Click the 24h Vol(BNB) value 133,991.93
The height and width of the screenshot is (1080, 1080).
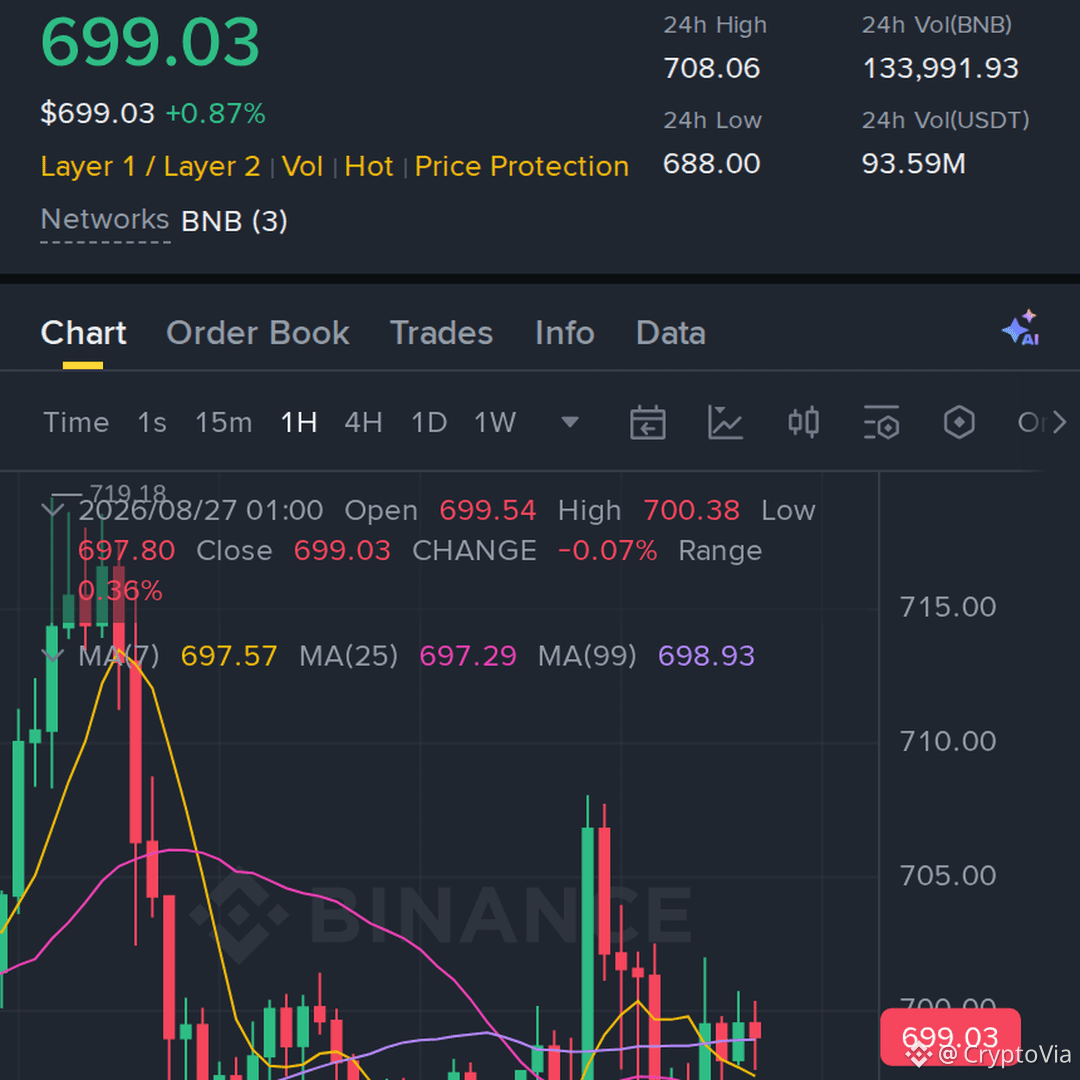click(941, 68)
